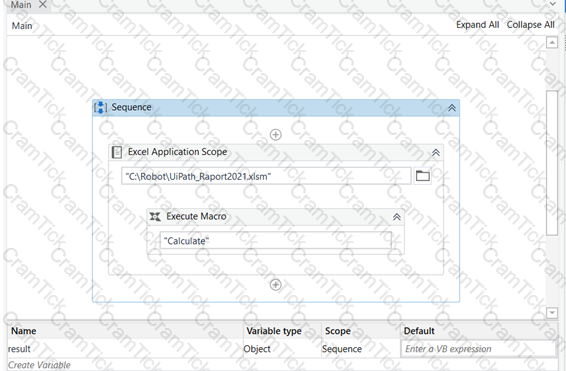Close the Main tab
This screenshot has width=566, height=371.
(43, 4)
